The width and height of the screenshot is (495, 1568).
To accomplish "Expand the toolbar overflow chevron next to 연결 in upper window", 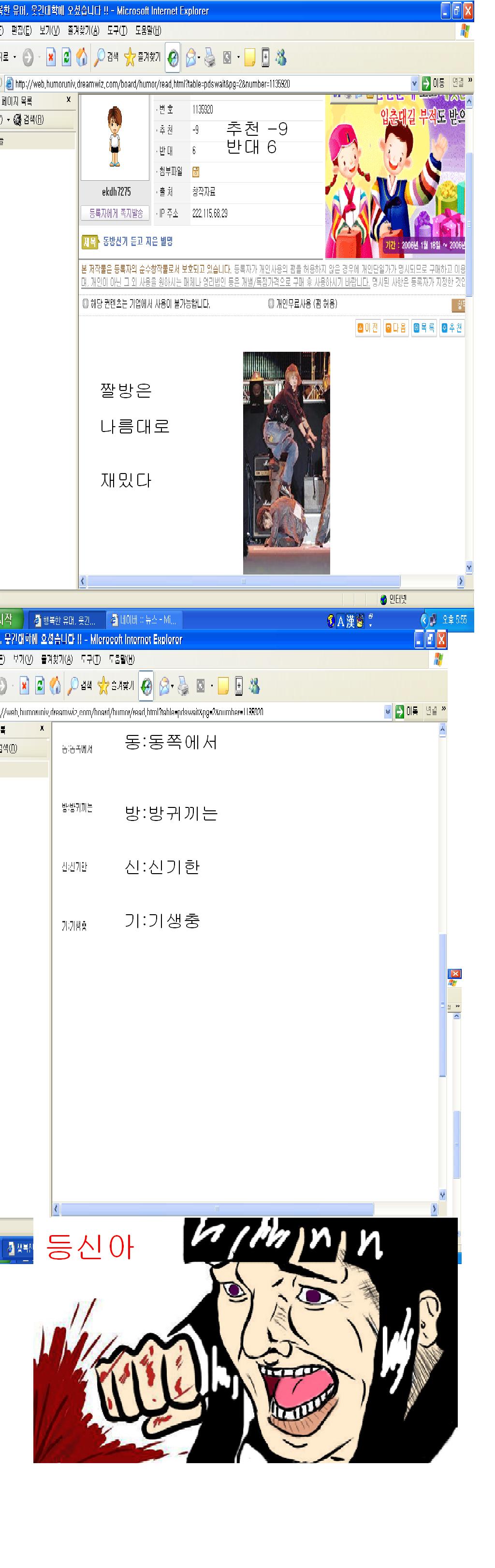I will tap(470, 80).
